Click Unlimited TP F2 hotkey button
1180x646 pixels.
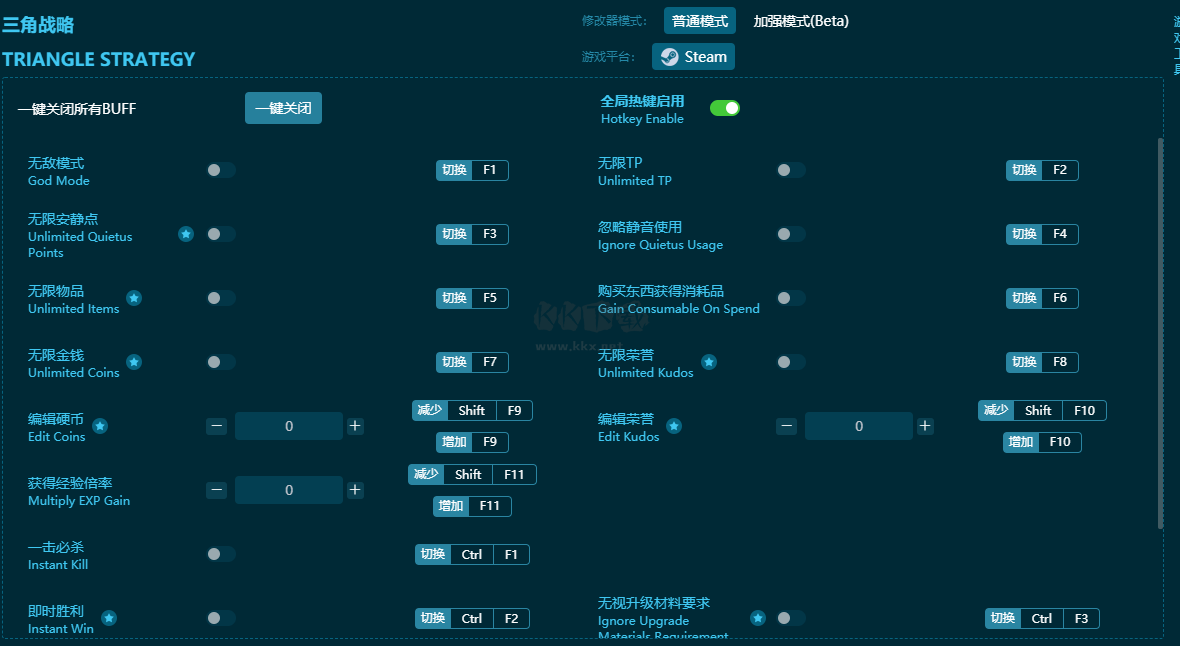click(x=1042, y=170)
